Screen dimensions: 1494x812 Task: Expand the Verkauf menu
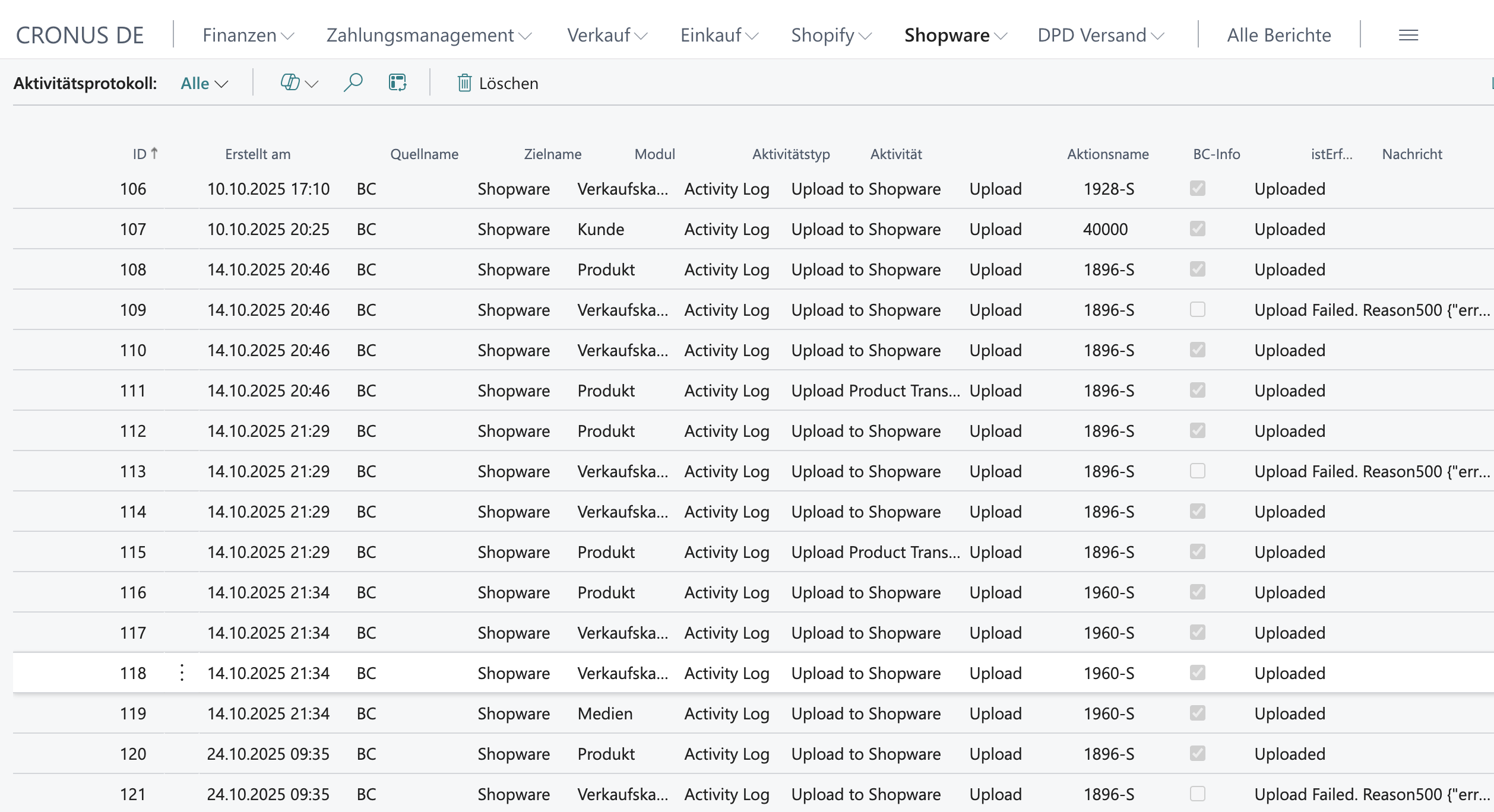pyautogui.click(x=607, y=35)
